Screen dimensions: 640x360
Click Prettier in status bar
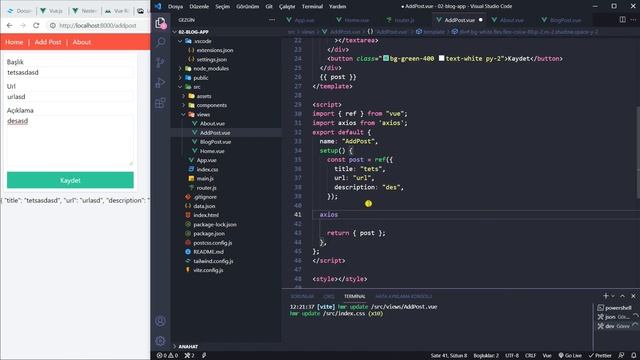click(600, 356)
